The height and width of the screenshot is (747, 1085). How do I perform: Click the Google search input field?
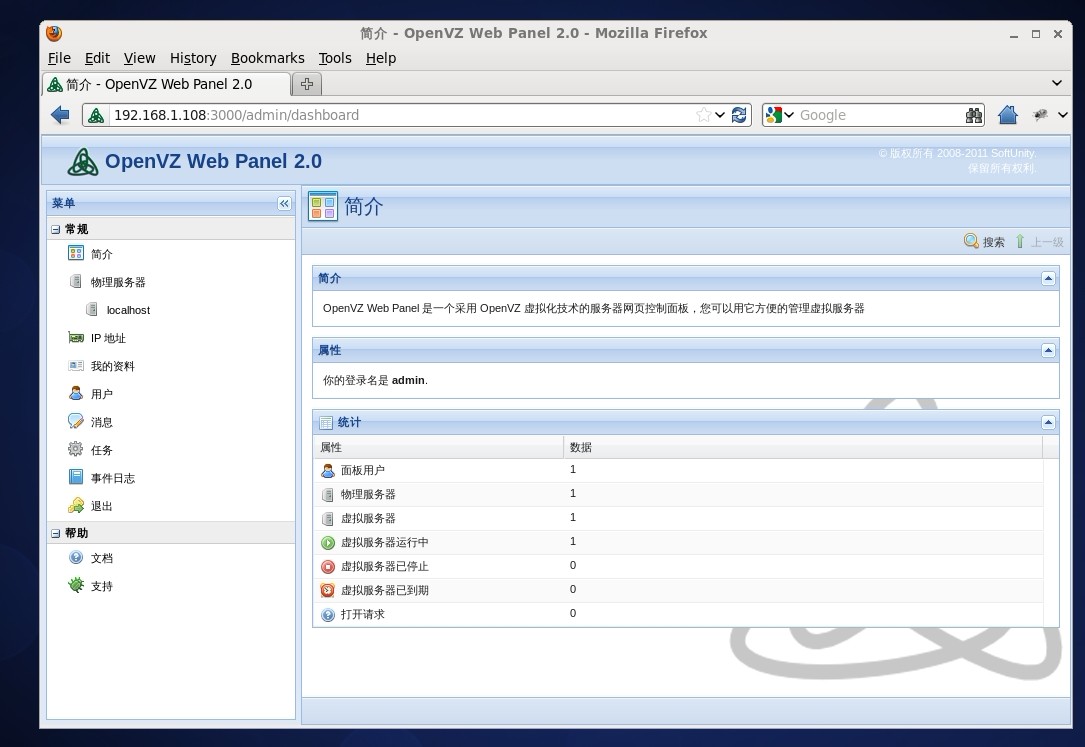click(x=879, y=115)
